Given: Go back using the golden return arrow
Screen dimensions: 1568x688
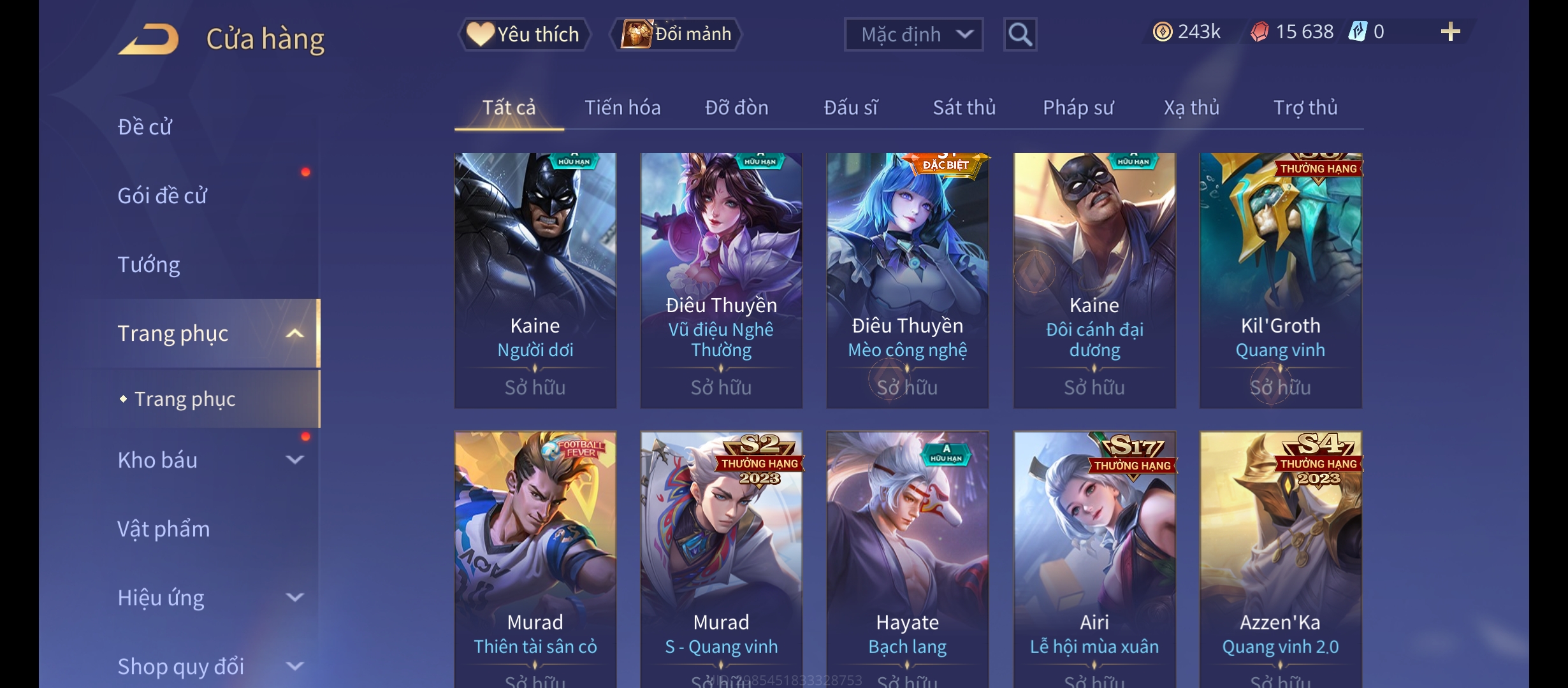Looking at the screenshot, I should 148,39.
